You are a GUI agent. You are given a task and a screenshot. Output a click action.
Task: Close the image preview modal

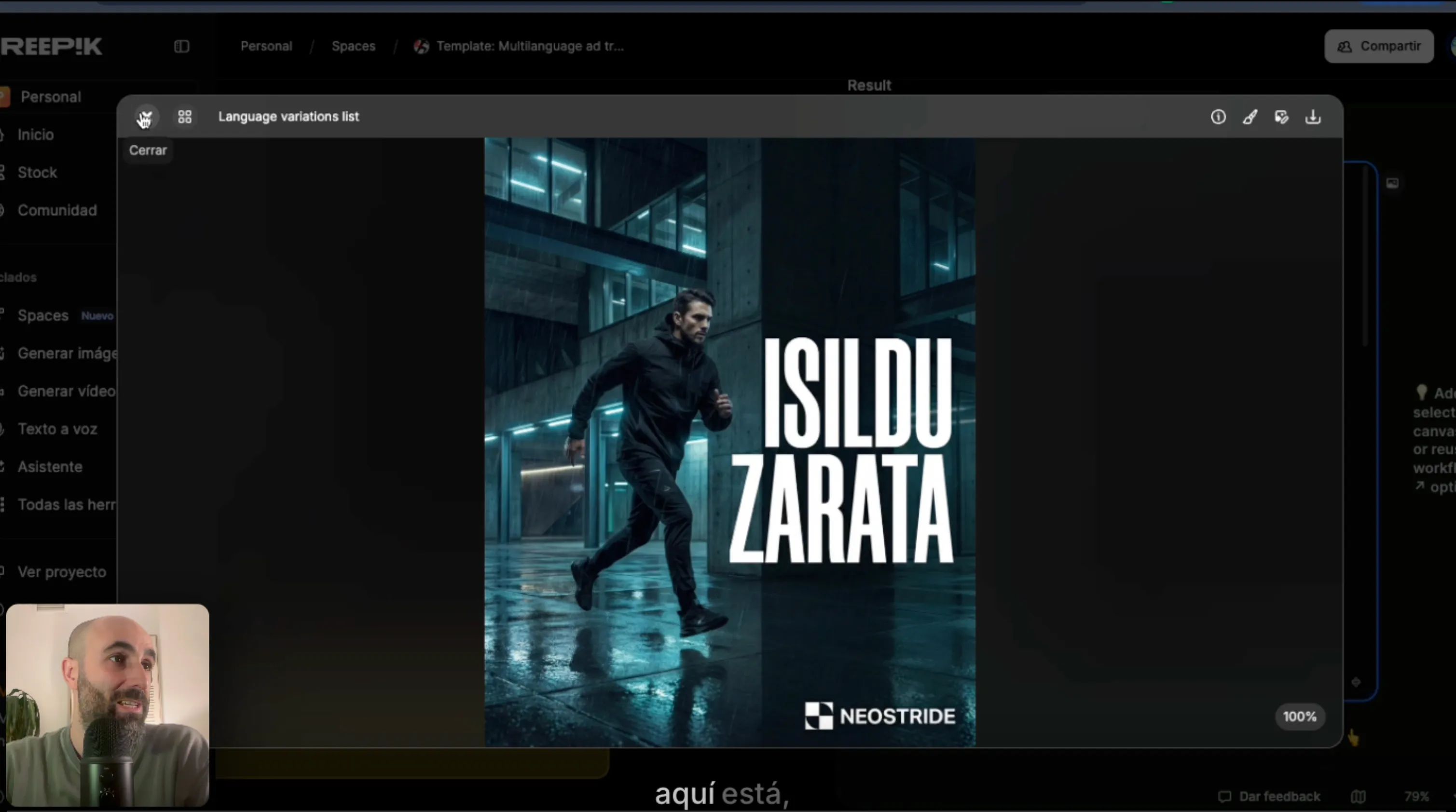(145, 118)
